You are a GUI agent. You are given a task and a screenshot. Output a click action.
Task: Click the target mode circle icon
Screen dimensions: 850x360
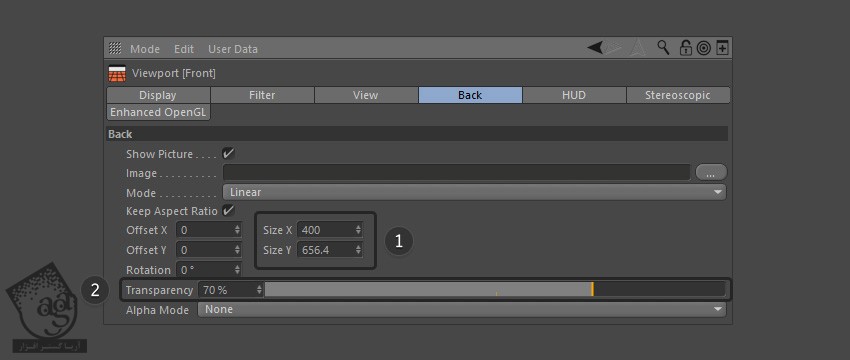coord(703,48)
